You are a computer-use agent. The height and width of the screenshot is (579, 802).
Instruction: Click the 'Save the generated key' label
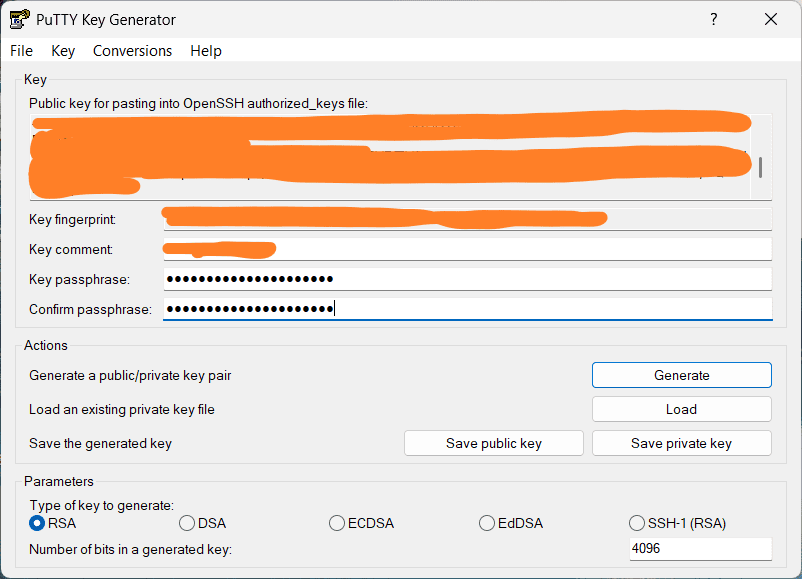[x=100, y=443]
